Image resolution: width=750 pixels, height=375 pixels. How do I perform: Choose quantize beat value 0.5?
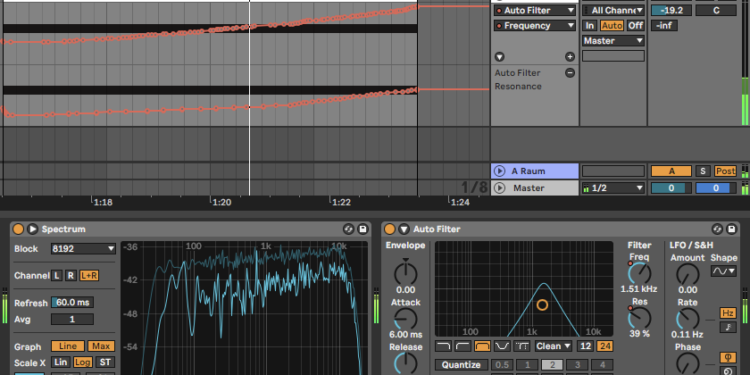tap(502, 365)
